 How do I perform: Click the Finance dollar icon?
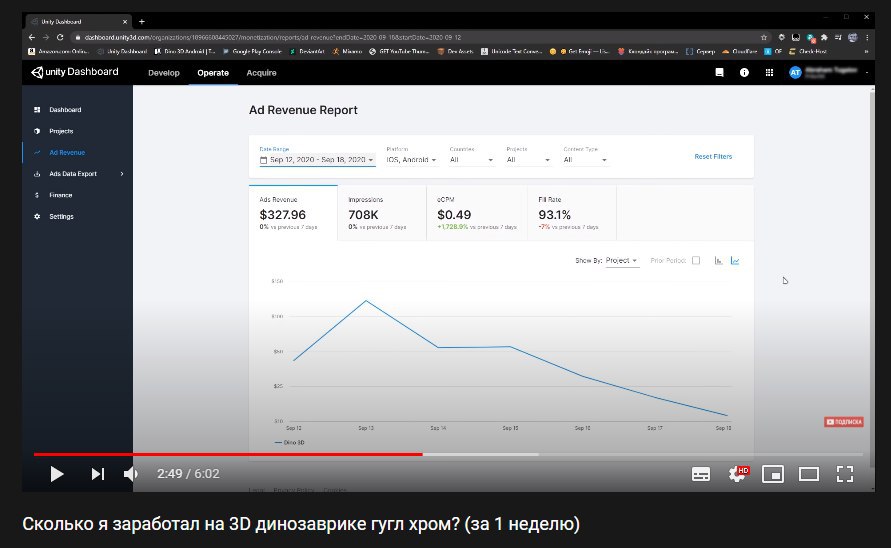click(37, 195)
